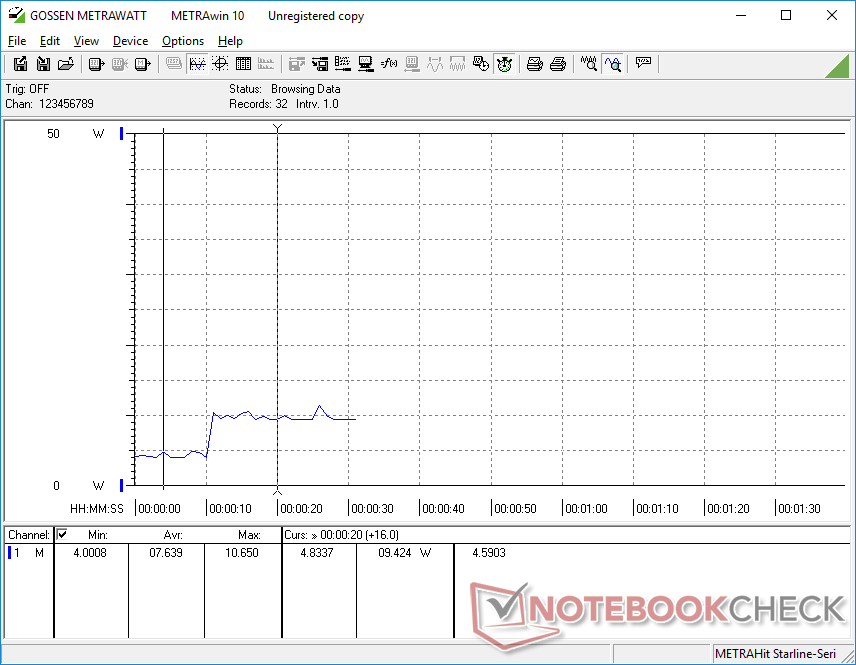Open the View menu

point(86,41)
